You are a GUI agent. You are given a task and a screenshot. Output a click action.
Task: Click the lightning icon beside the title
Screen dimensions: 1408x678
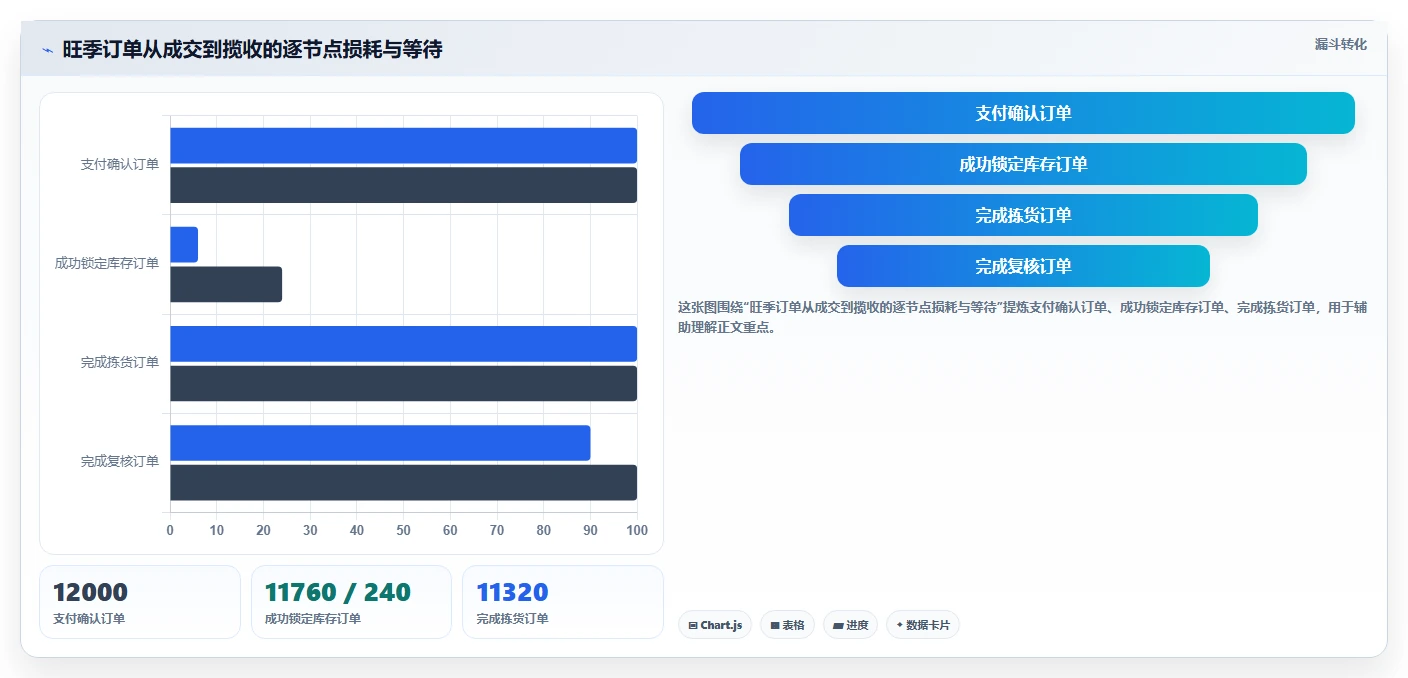click(47, 50)
